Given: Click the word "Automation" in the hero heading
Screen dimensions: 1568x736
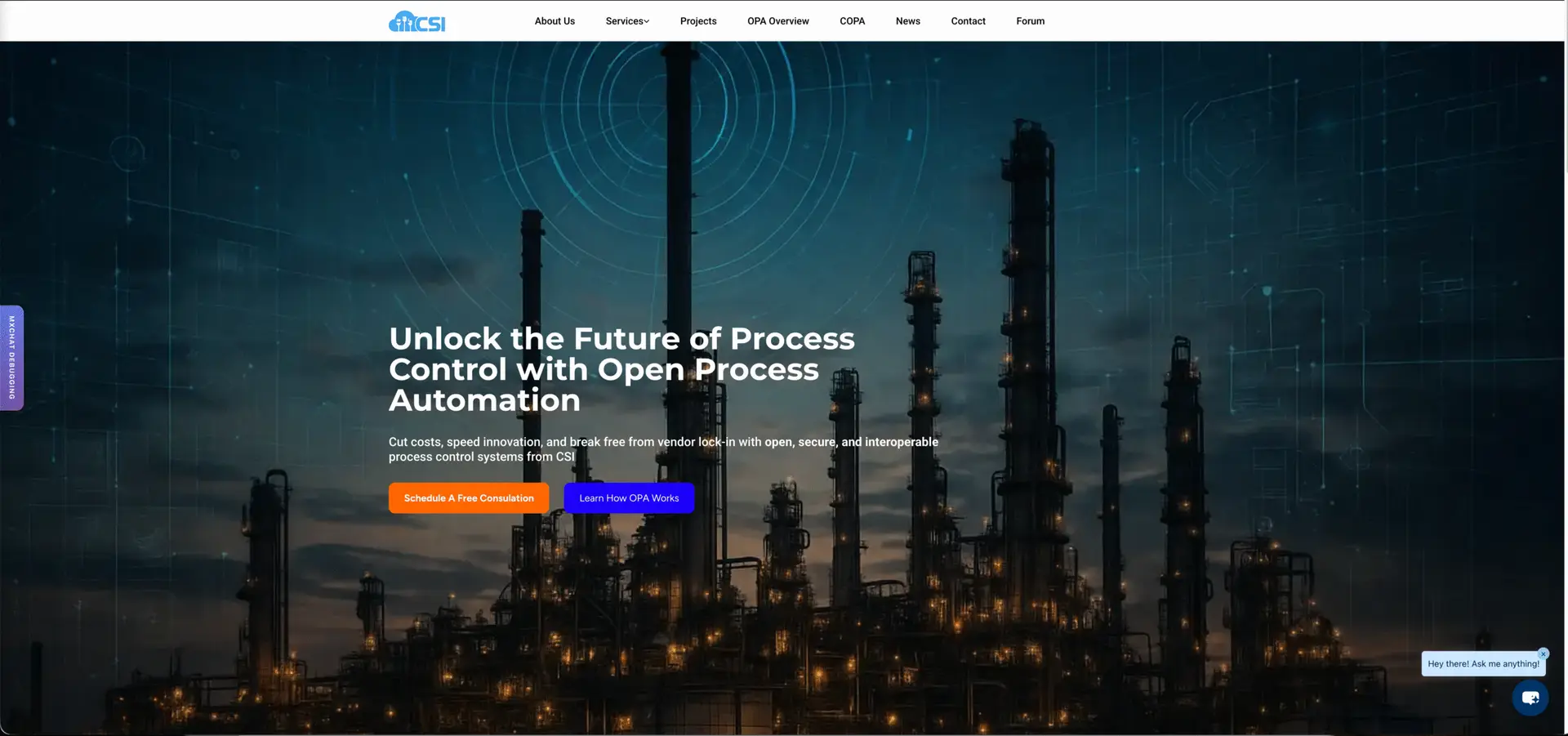Looking at the screenshot, I should point(484,401).
